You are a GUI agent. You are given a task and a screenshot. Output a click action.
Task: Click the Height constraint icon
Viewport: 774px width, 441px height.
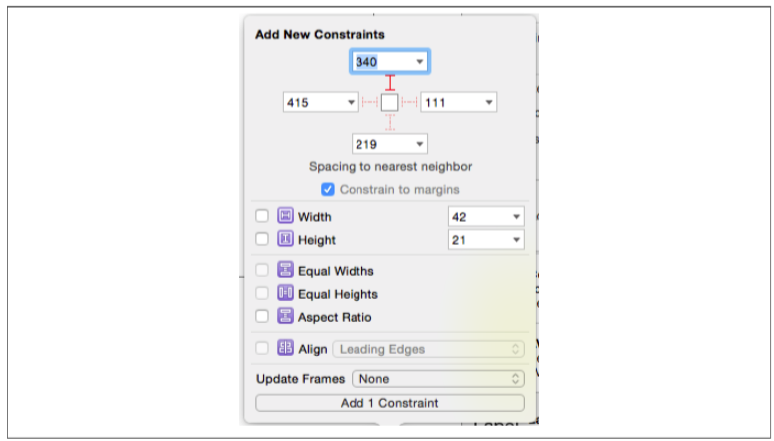click(x=285, y=240)
